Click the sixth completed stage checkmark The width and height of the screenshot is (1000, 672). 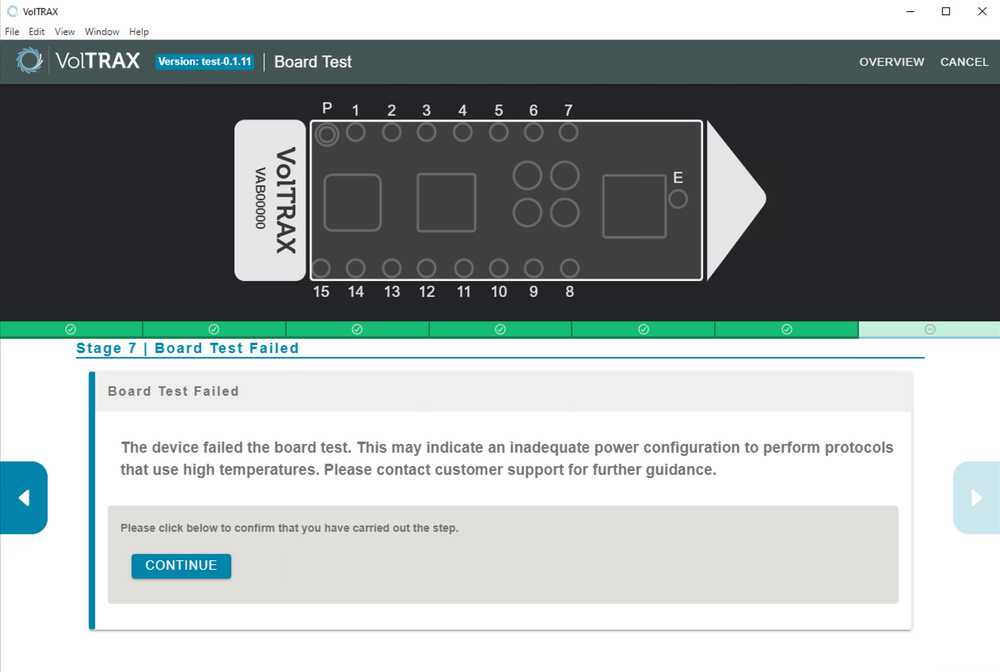coord(787,329)
